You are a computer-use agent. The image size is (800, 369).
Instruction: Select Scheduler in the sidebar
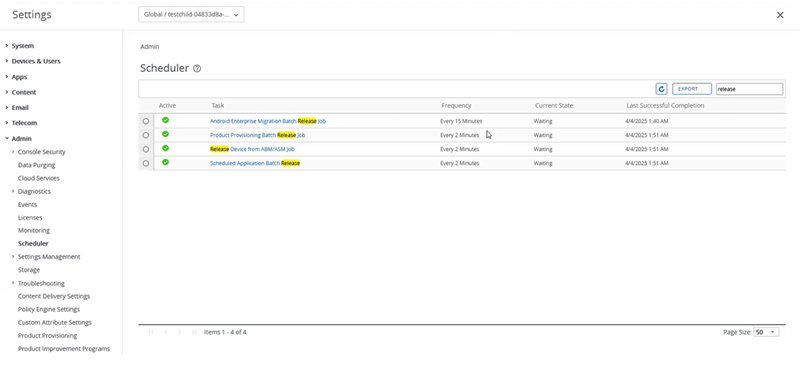tap(33, 243)
